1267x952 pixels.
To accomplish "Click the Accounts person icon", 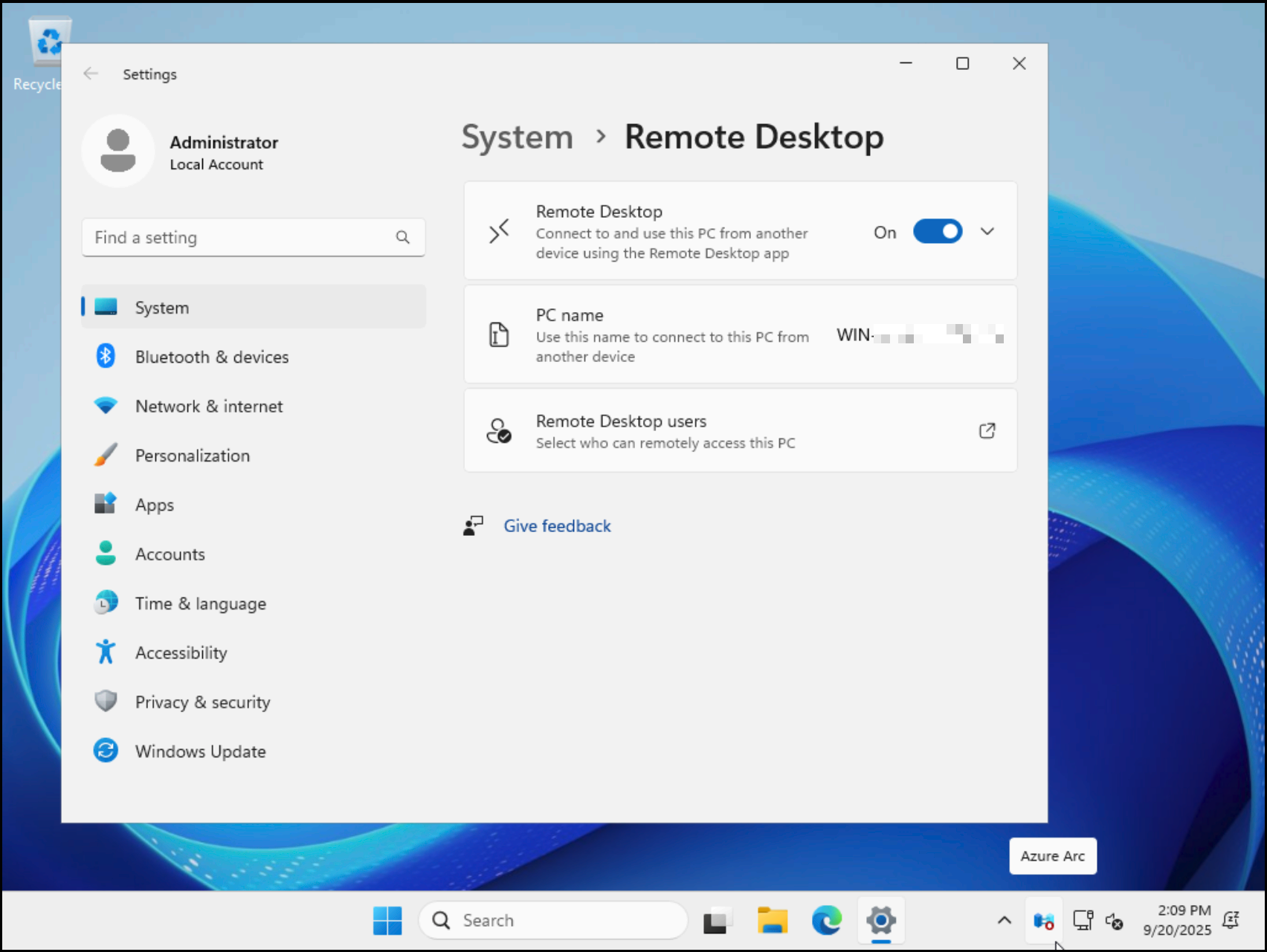I will (106, 554).
